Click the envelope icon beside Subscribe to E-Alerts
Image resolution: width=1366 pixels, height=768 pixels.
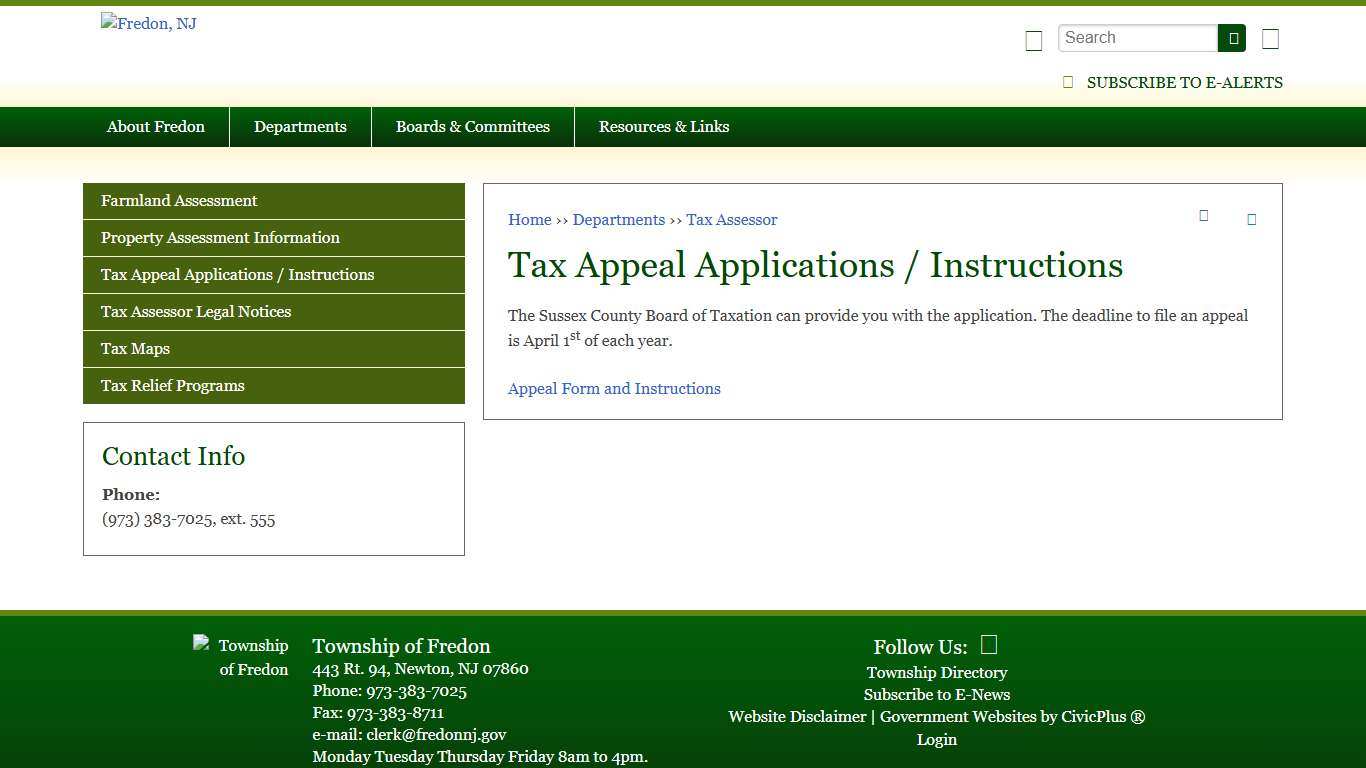(1067, 82)
